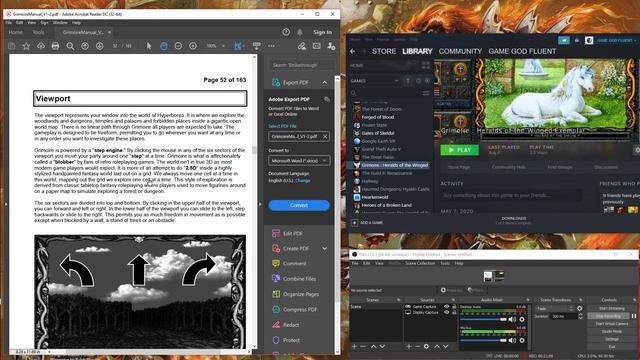Pause recording with OBS pause icon
This screenshot has height=360, width=640.
[x=634, y=316]
